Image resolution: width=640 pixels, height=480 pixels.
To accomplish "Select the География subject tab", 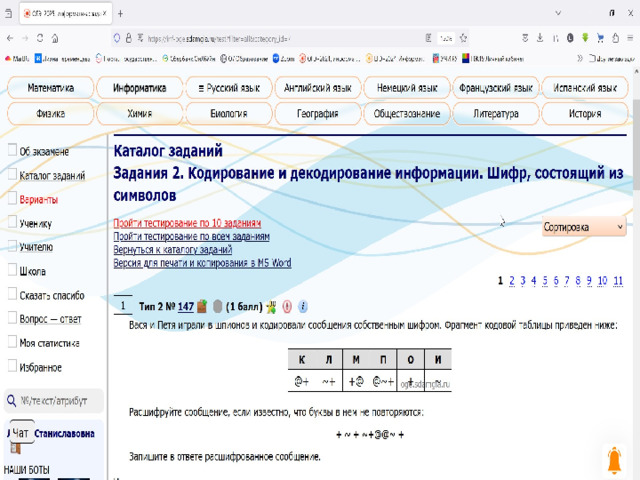I will [318, 113].
